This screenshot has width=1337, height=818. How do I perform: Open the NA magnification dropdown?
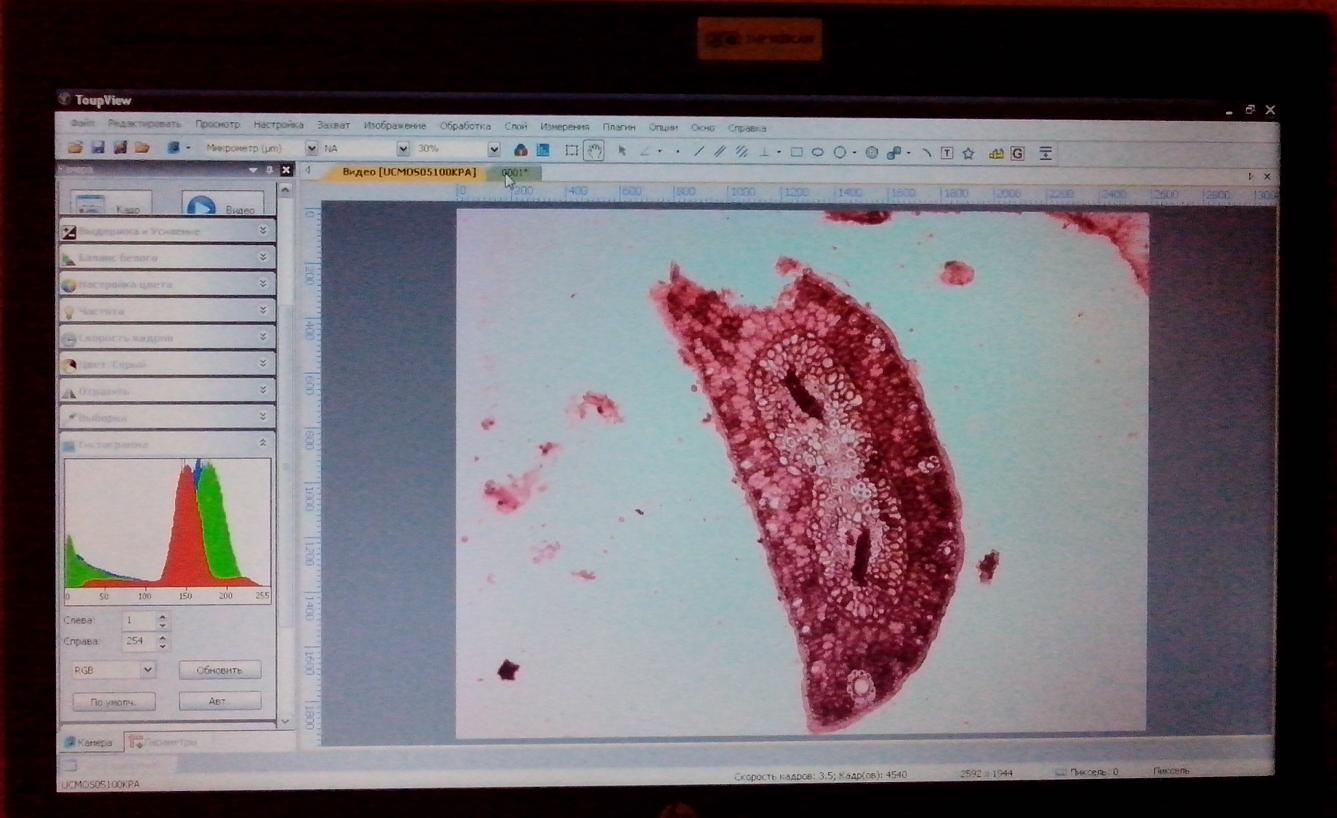click(403, 149)
